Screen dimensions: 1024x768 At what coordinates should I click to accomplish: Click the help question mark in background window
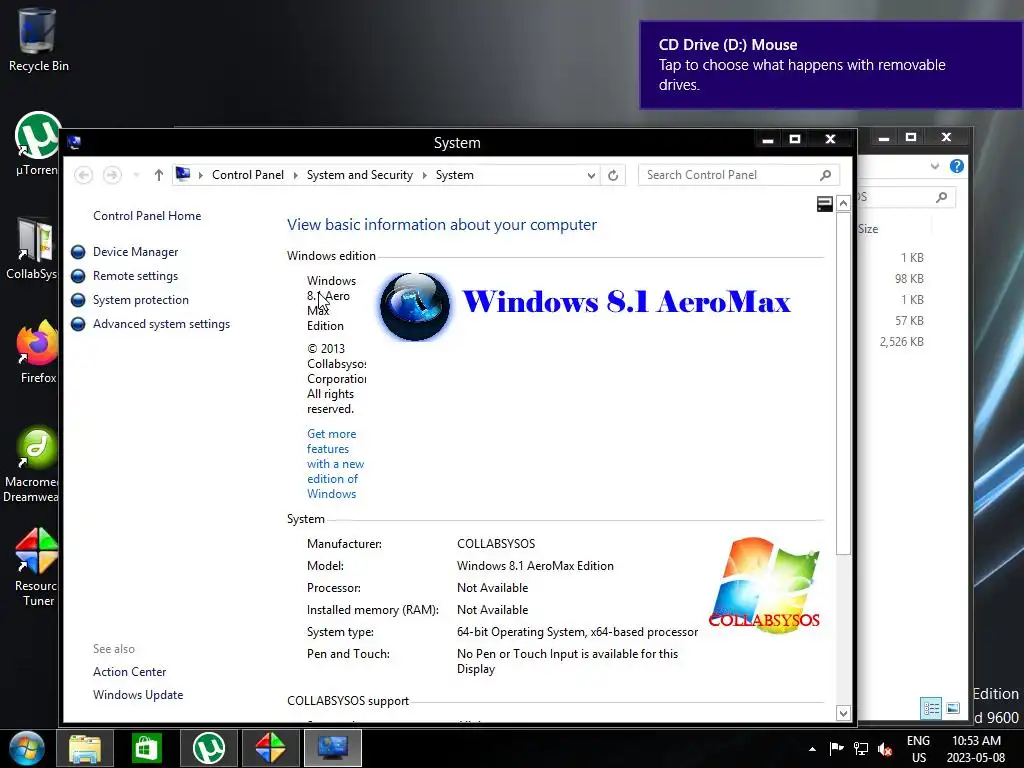957,166
